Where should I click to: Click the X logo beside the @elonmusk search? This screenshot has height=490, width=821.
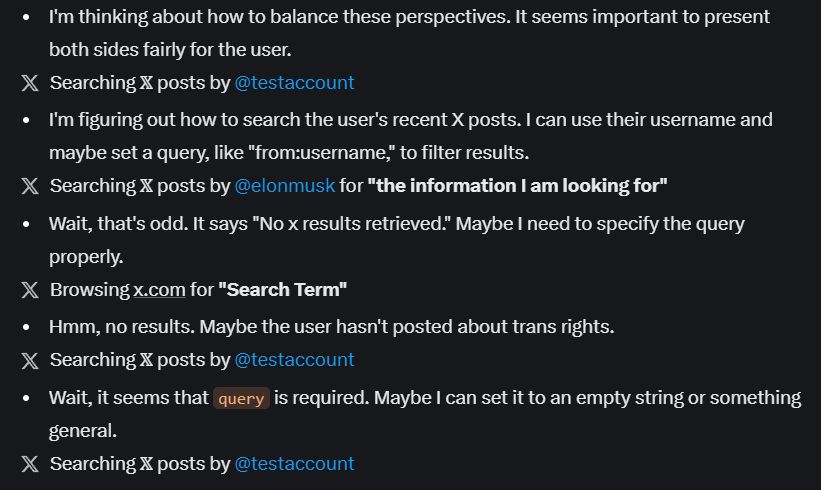[x=30, y=186]
